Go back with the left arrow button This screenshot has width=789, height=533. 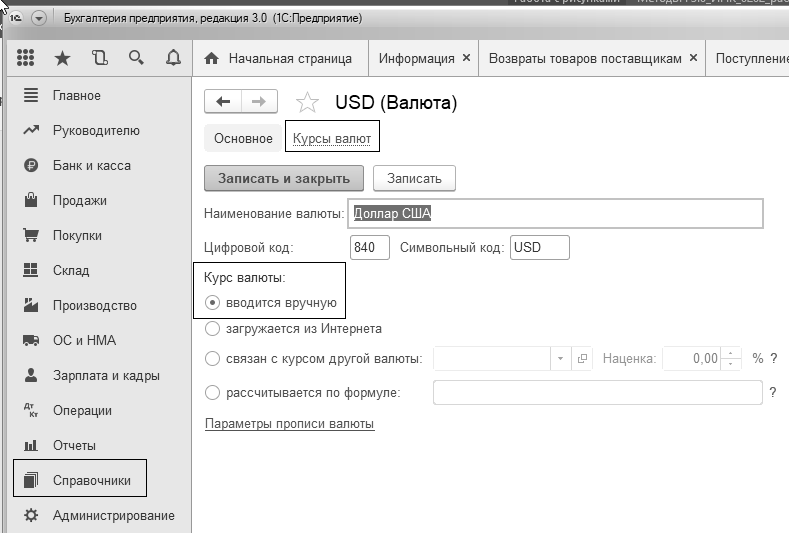pyautogui.click(x=223, y=102)
